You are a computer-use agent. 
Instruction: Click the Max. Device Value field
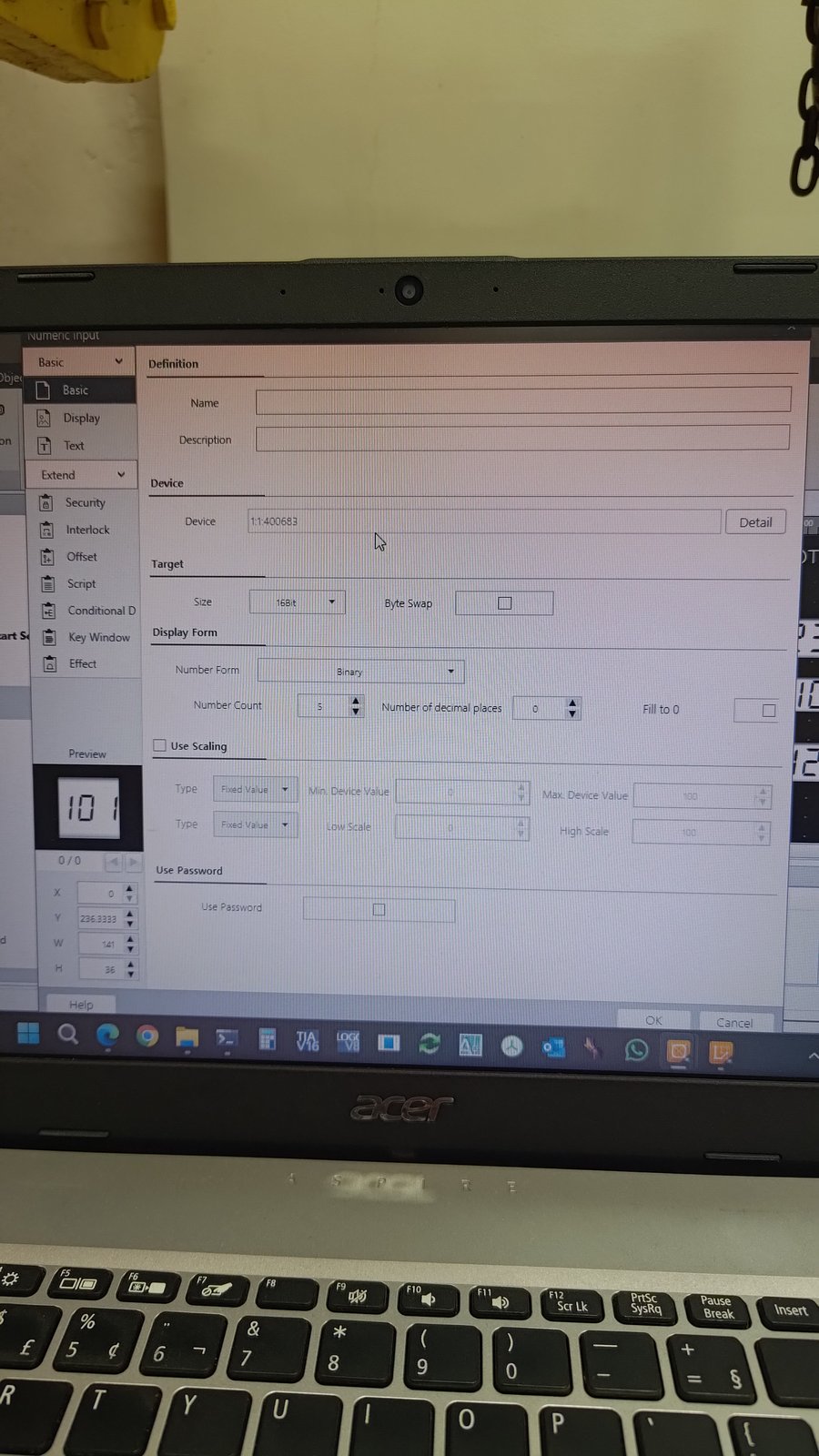[703, 796]
